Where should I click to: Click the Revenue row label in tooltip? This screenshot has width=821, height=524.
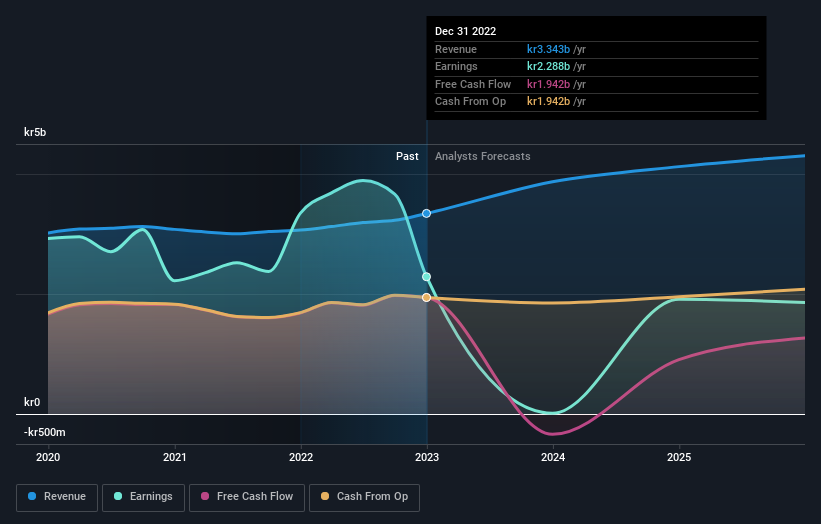pos(456,49)
